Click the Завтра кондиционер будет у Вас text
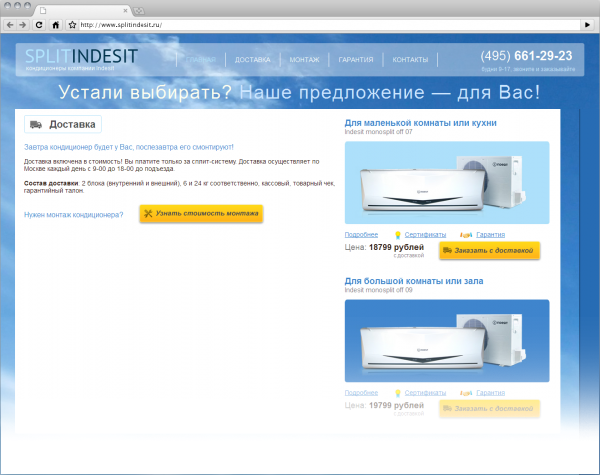The image size is (600, 475). 129,147
